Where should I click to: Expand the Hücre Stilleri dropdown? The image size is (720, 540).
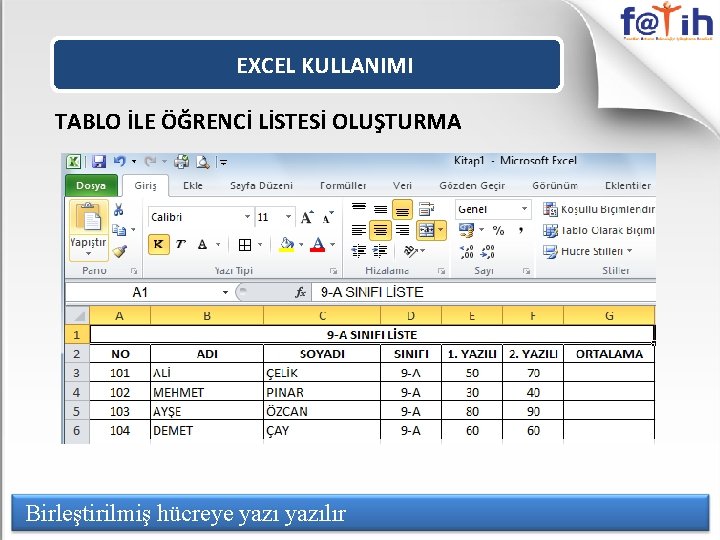point(630,251)
